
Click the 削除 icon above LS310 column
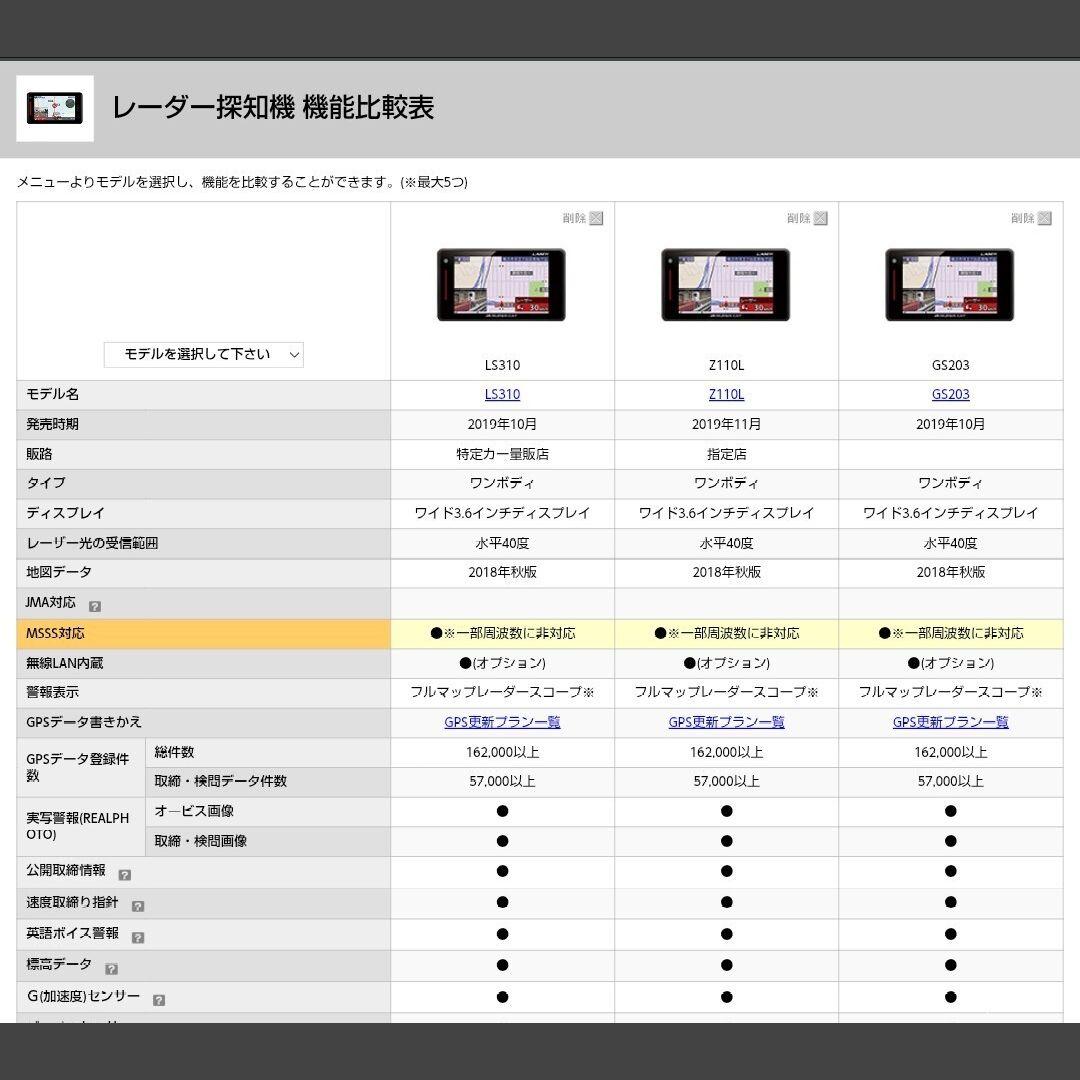[596, 218]
